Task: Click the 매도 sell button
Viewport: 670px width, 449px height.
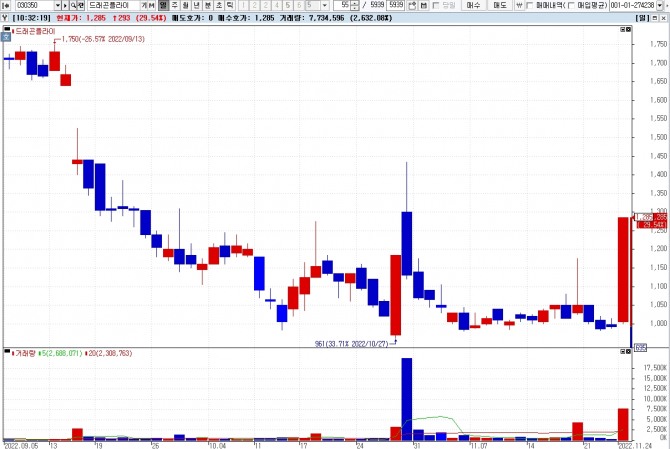Action: click(499, 5)
